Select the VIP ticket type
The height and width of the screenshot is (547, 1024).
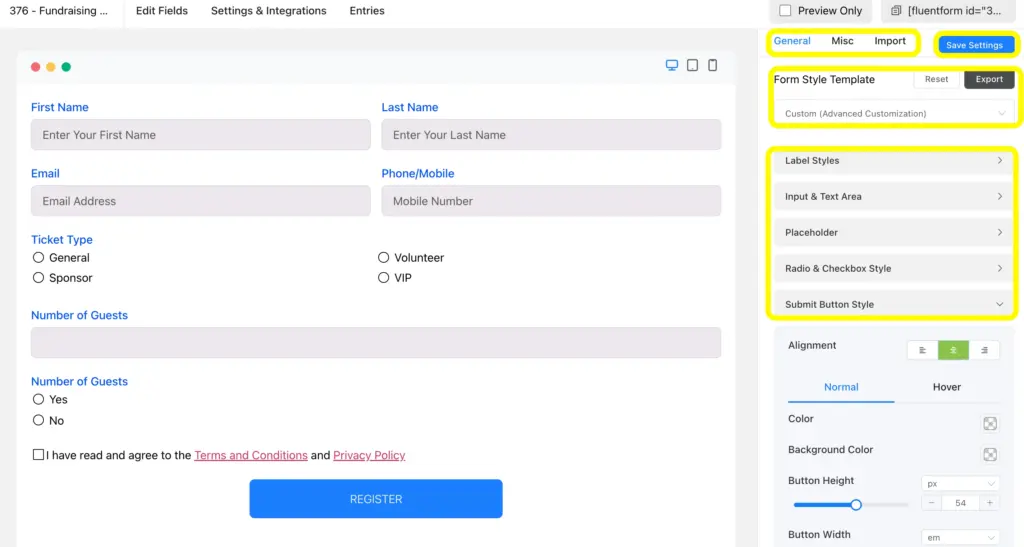(383, 277)
